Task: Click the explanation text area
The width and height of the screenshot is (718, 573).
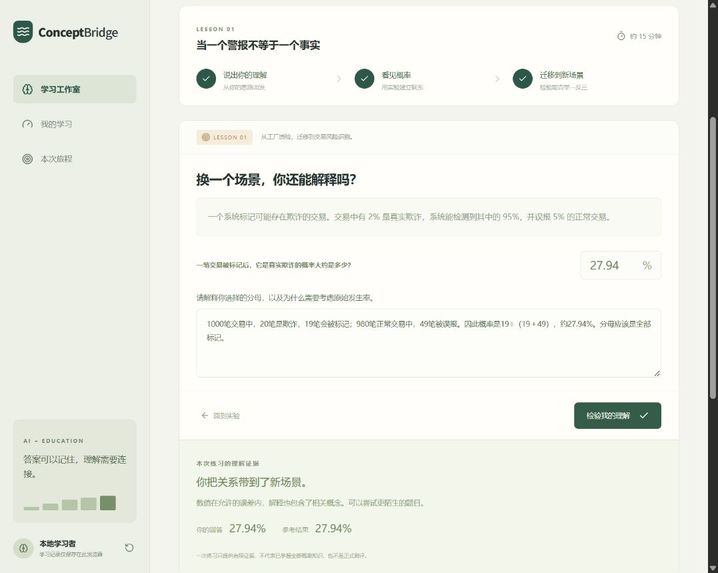Action: 429,344
